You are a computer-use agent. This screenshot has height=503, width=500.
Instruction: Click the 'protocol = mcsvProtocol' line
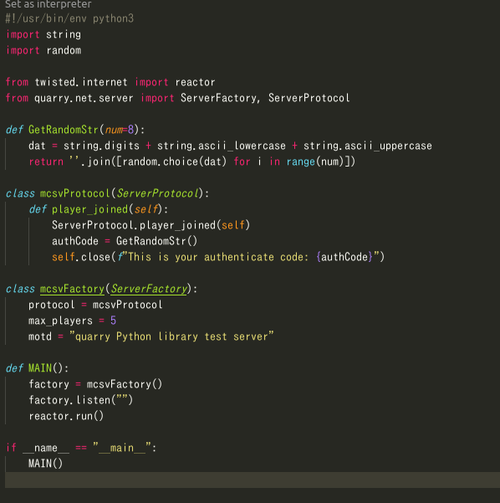tap(95, 305)
